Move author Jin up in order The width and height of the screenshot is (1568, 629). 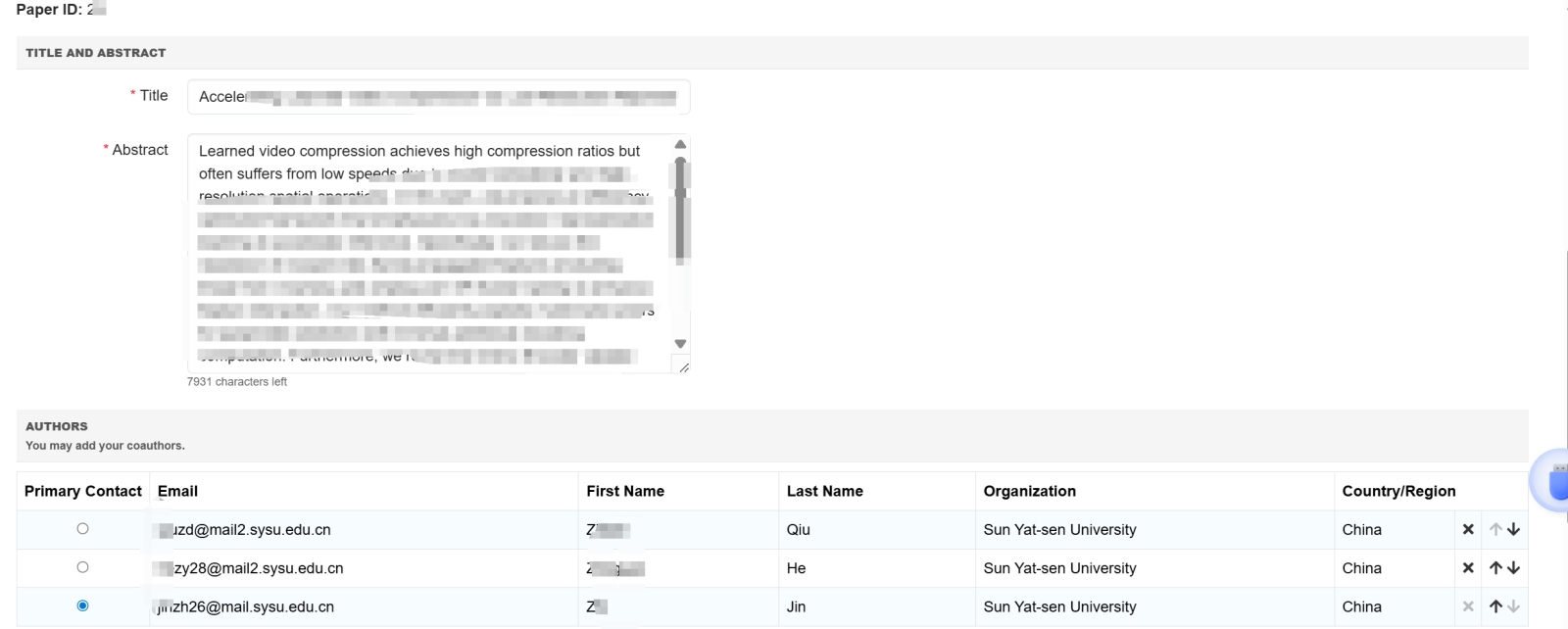click(x=1495, y=606)
